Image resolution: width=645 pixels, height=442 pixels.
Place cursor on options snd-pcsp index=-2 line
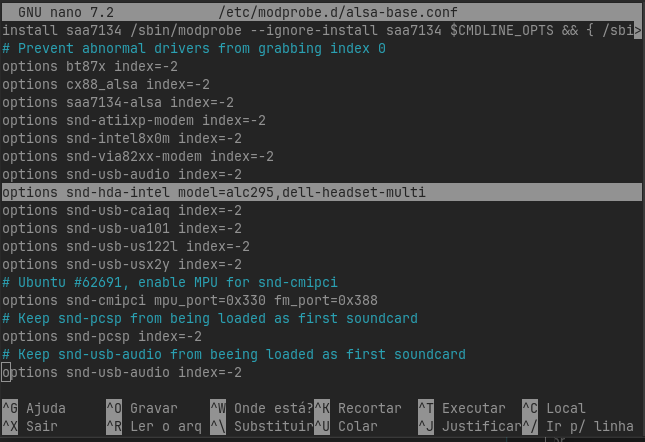(102, 336)
